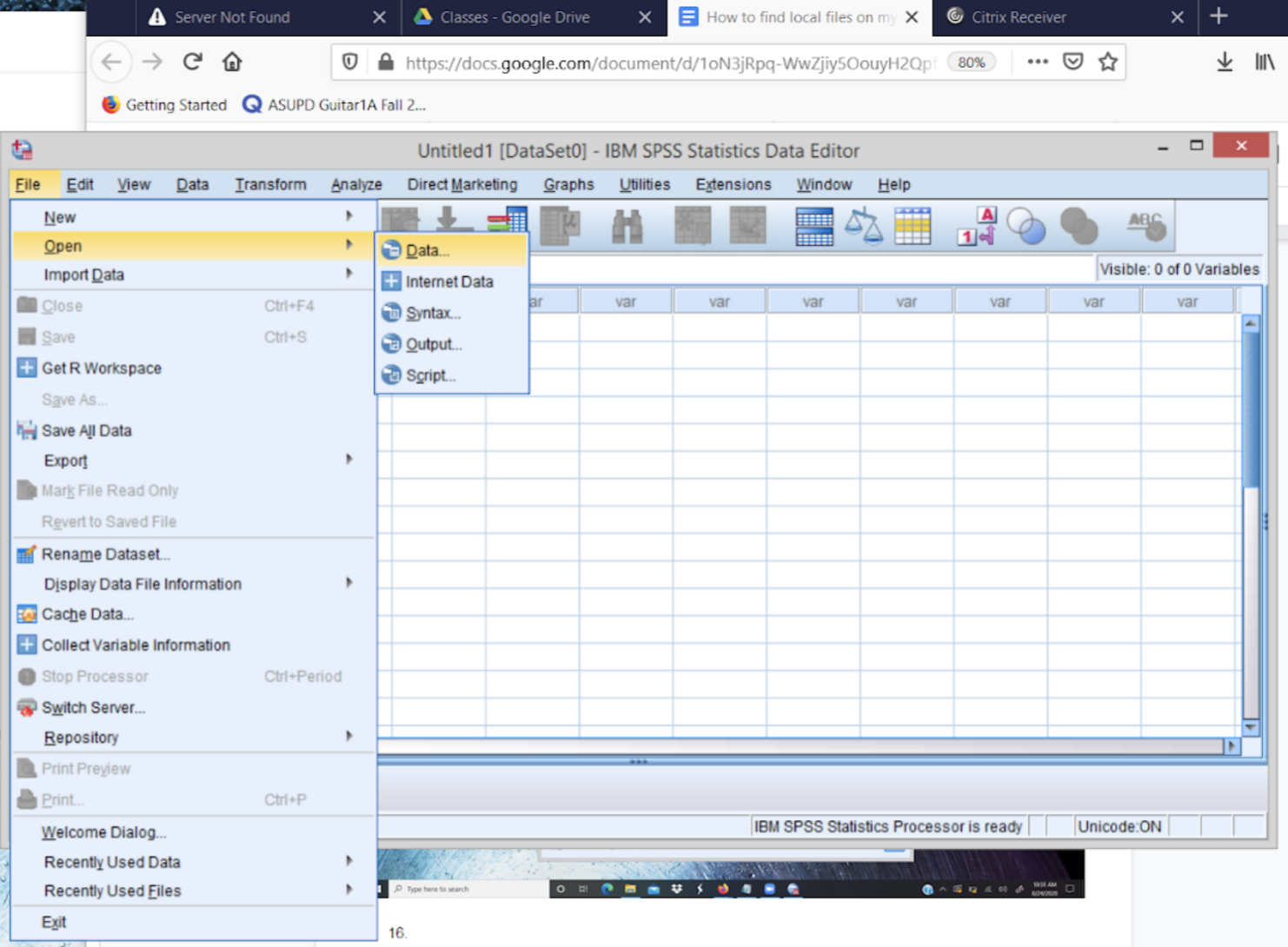The width and height of the screenshot is (1288, 947).
Task: Open a new browser tab with plus
Action: pyautogui.click(x=1218, y=17)
